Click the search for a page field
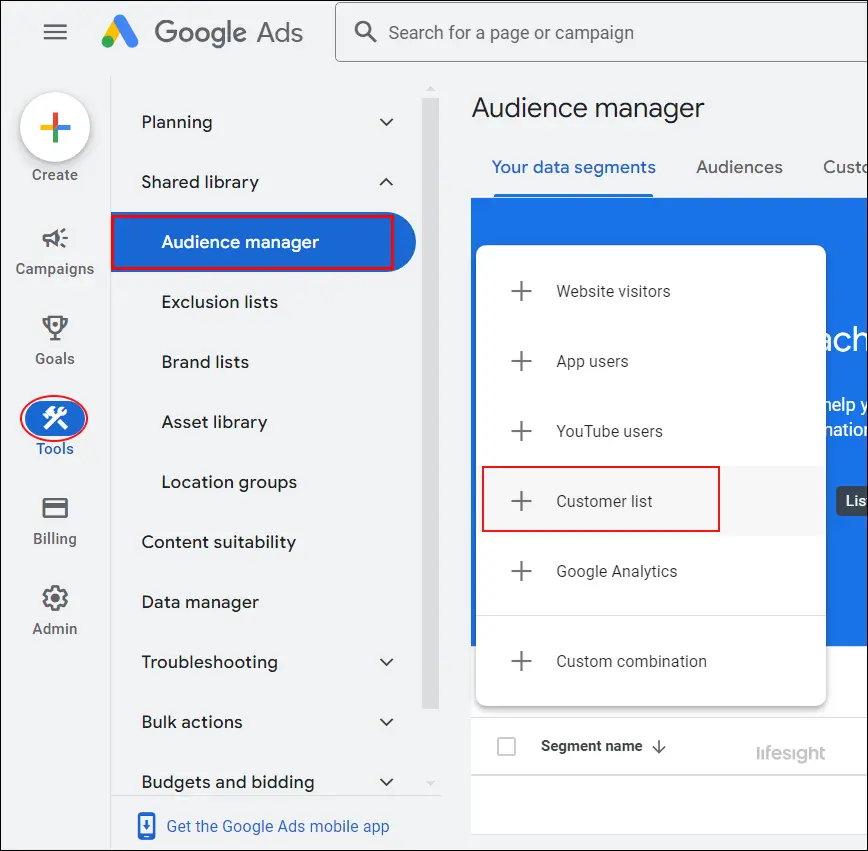 [601, 32]
